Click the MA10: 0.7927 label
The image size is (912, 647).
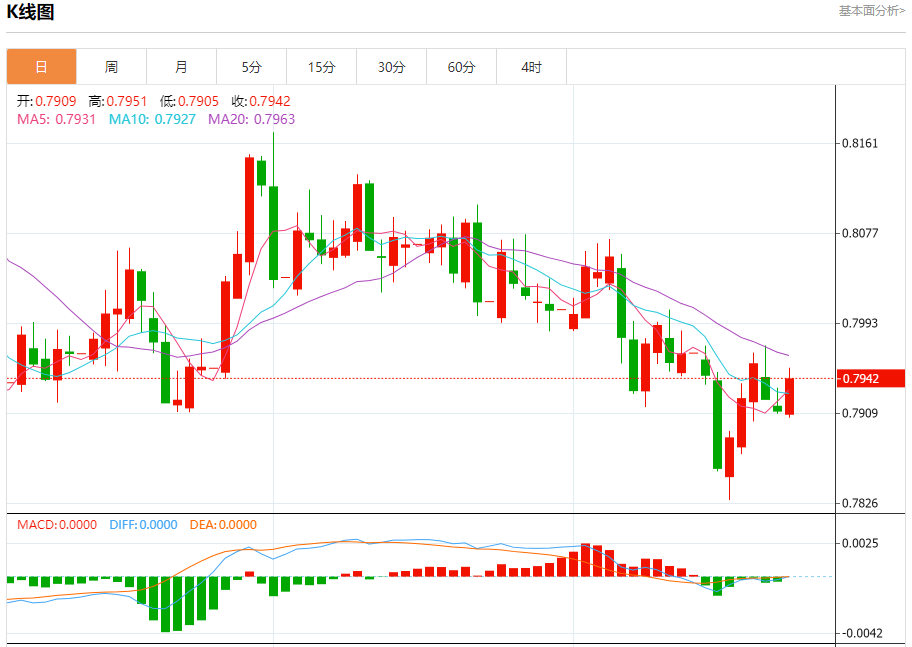(x=152, y=119)
